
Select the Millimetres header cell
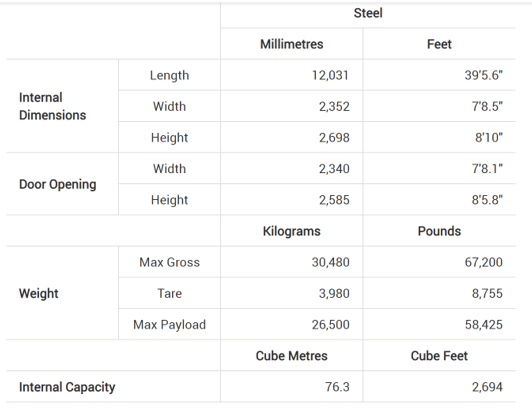[x=291, y=44]
